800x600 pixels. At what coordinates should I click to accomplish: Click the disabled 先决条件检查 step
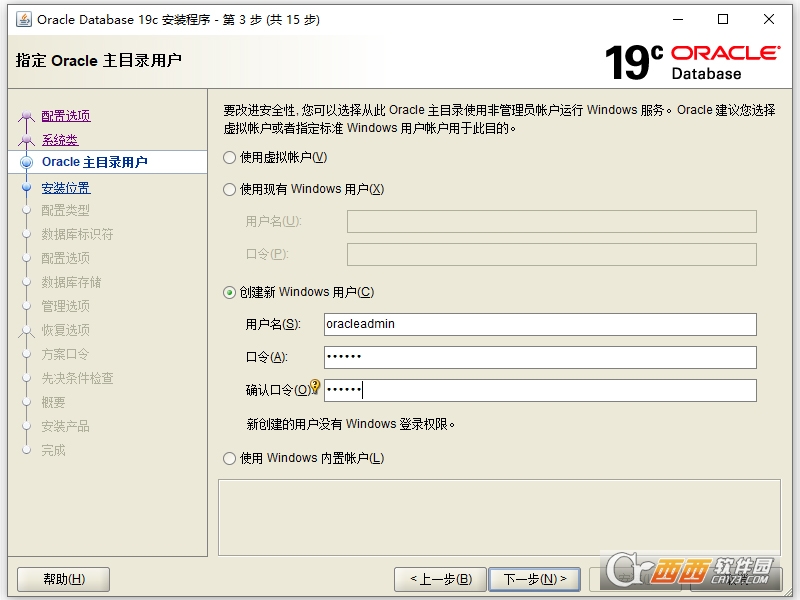pyautogui.click(x=78, y=378)
